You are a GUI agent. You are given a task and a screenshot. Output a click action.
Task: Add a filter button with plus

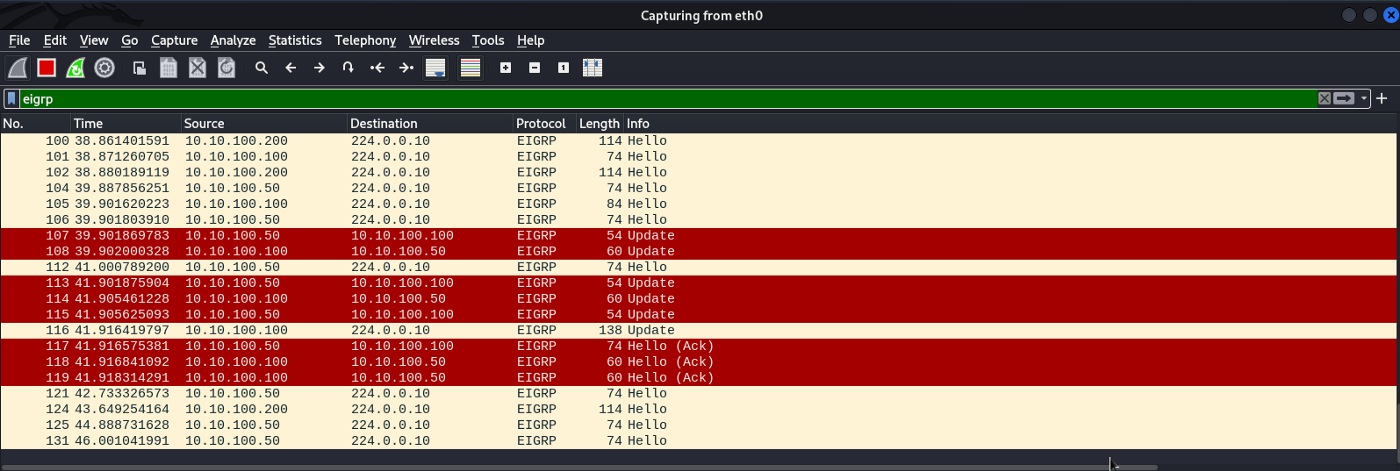(x=1382, y=98)
